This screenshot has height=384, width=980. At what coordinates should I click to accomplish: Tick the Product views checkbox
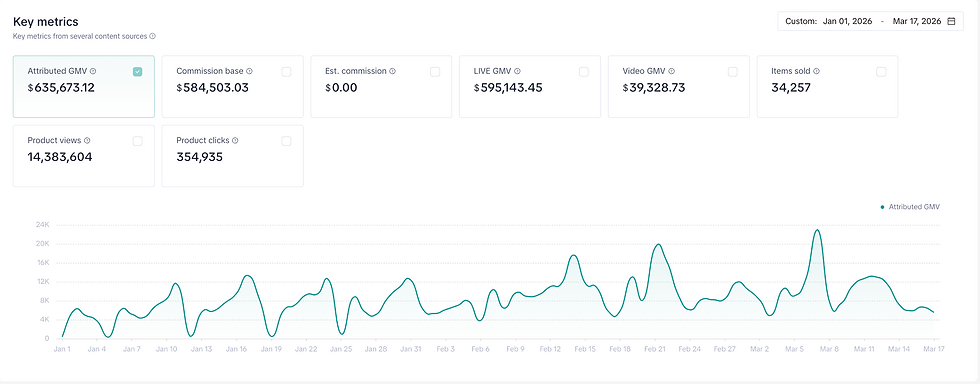pos(138,141)
